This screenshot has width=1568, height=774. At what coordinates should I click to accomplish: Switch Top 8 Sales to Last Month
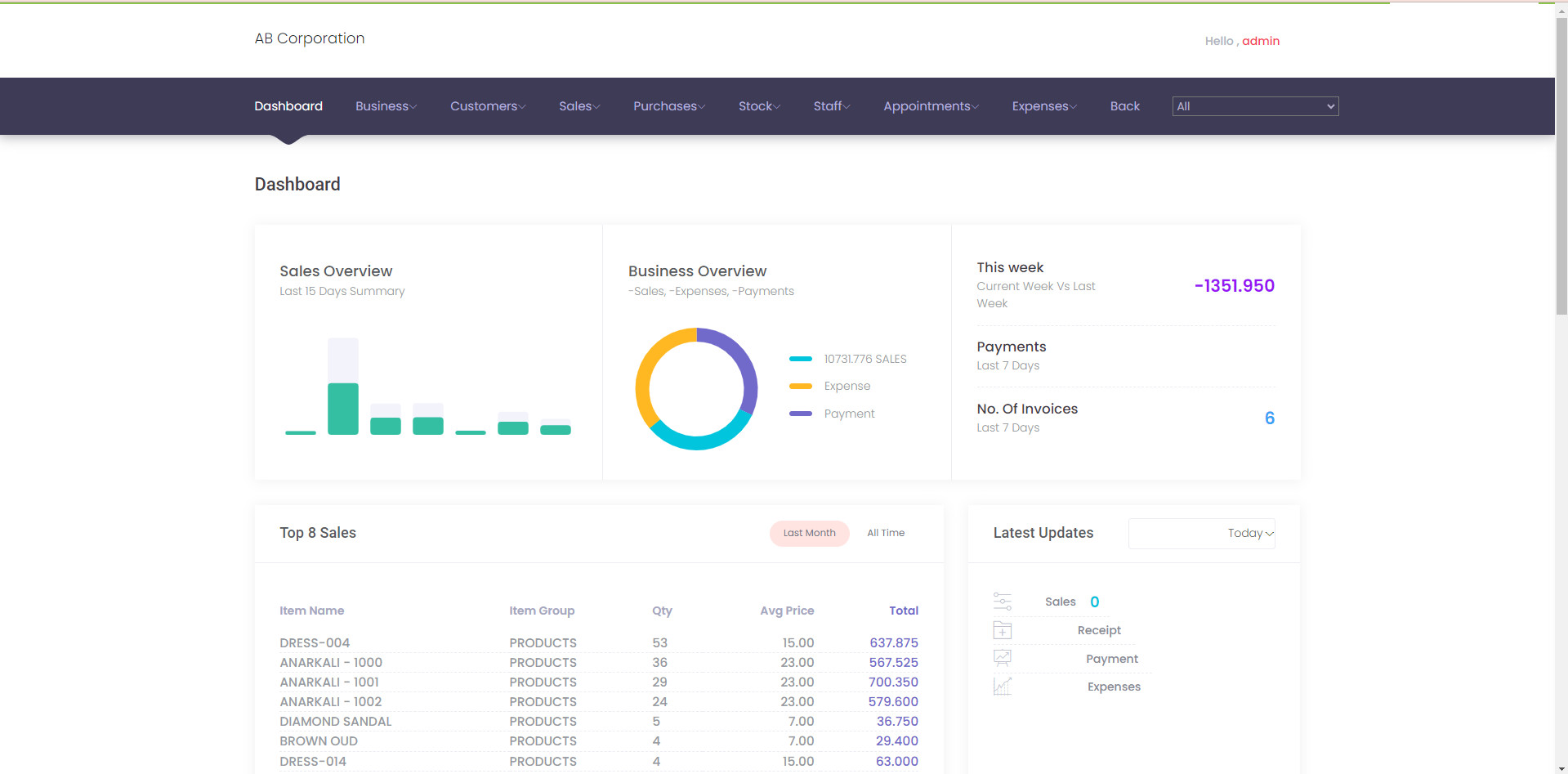point(809,533)
